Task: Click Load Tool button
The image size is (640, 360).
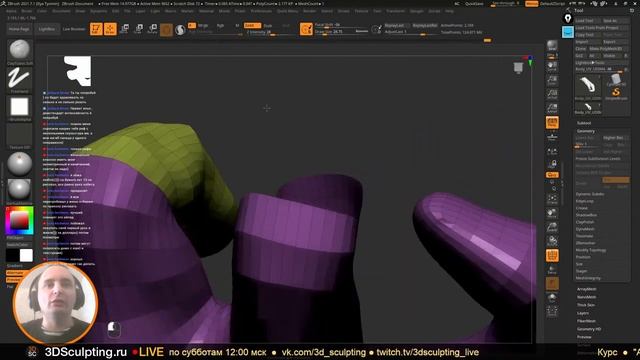Action: (x=587, y=20)
